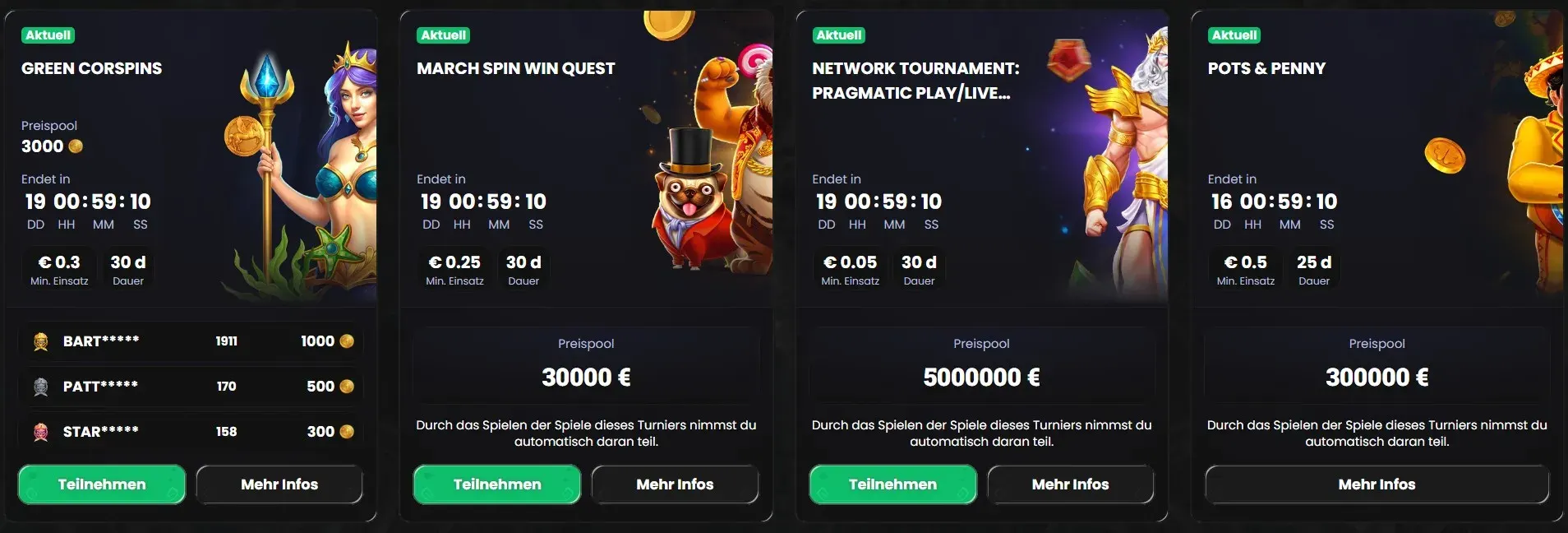Click the coin icon beside the 500 prize

347,387
